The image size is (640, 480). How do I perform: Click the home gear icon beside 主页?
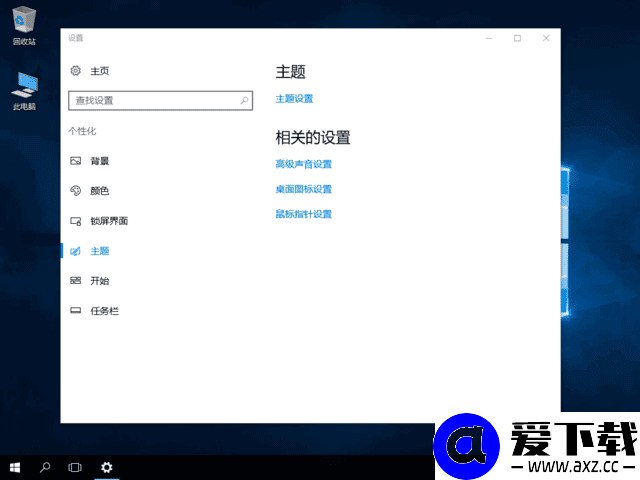[76, 71]
